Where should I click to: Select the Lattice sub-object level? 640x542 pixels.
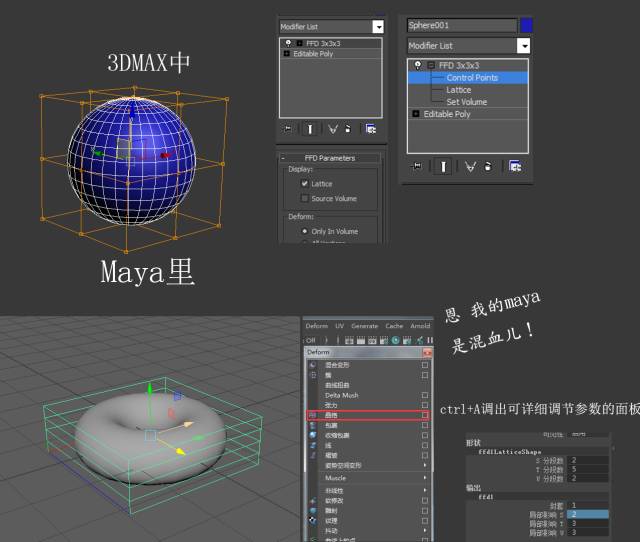tap(458, 90)
